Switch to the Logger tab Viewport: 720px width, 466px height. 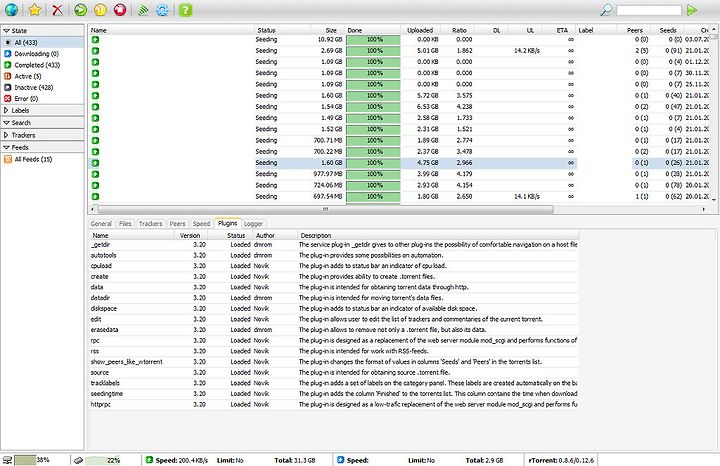coord(253,224)
